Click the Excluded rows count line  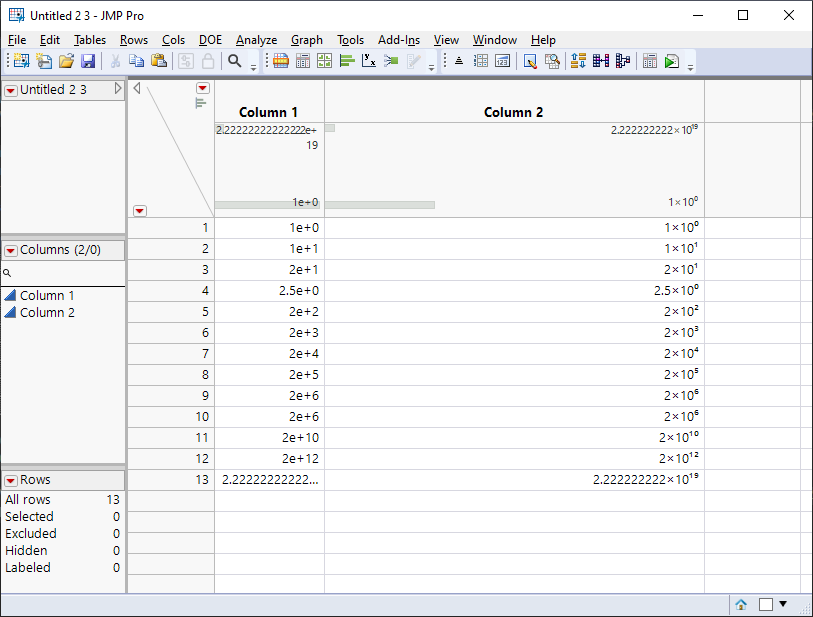[x=62, y=534]
